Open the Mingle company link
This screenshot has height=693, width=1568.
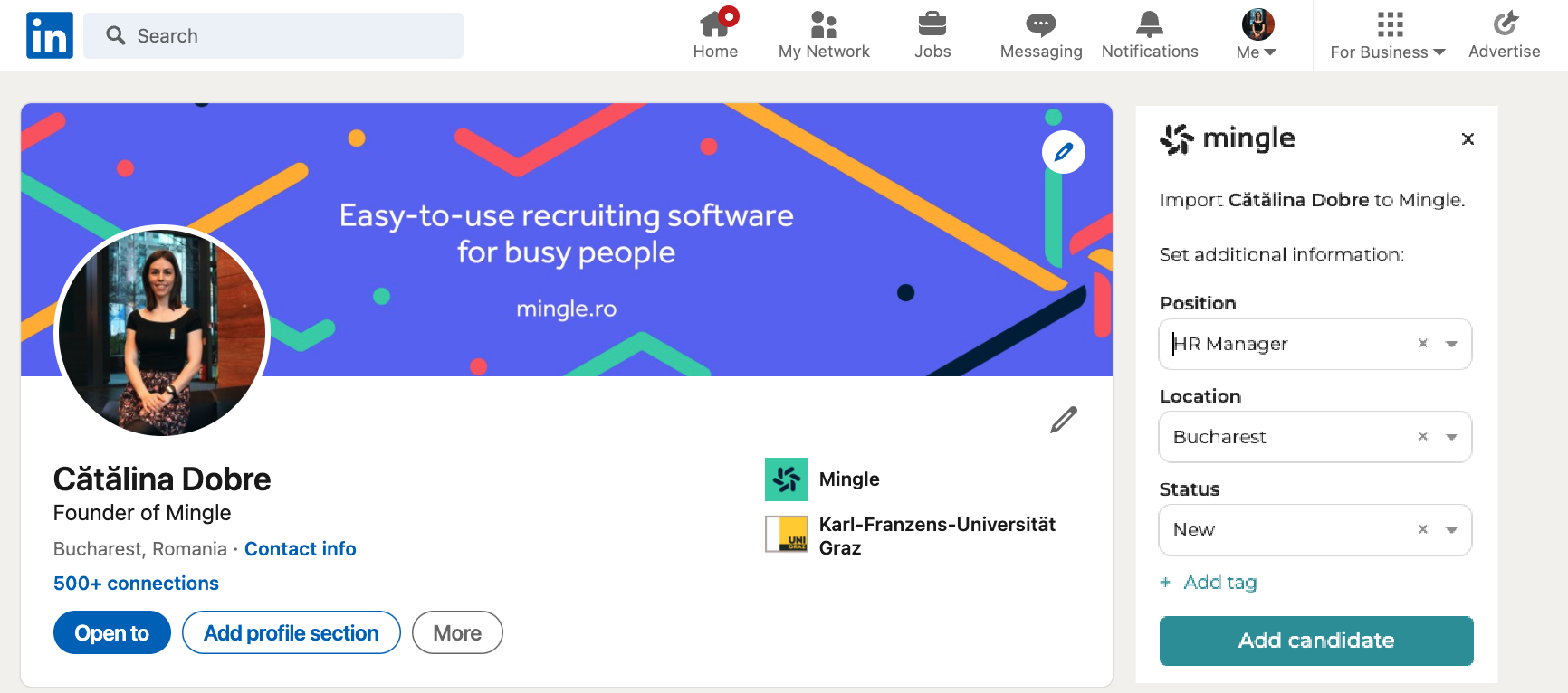click(x=849, y=479)
